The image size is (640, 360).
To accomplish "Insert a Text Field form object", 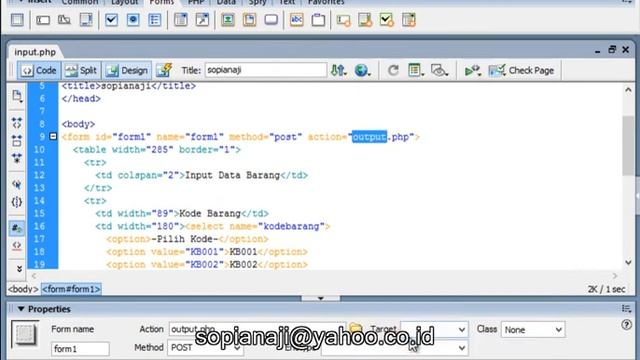I will click(43, 20).
